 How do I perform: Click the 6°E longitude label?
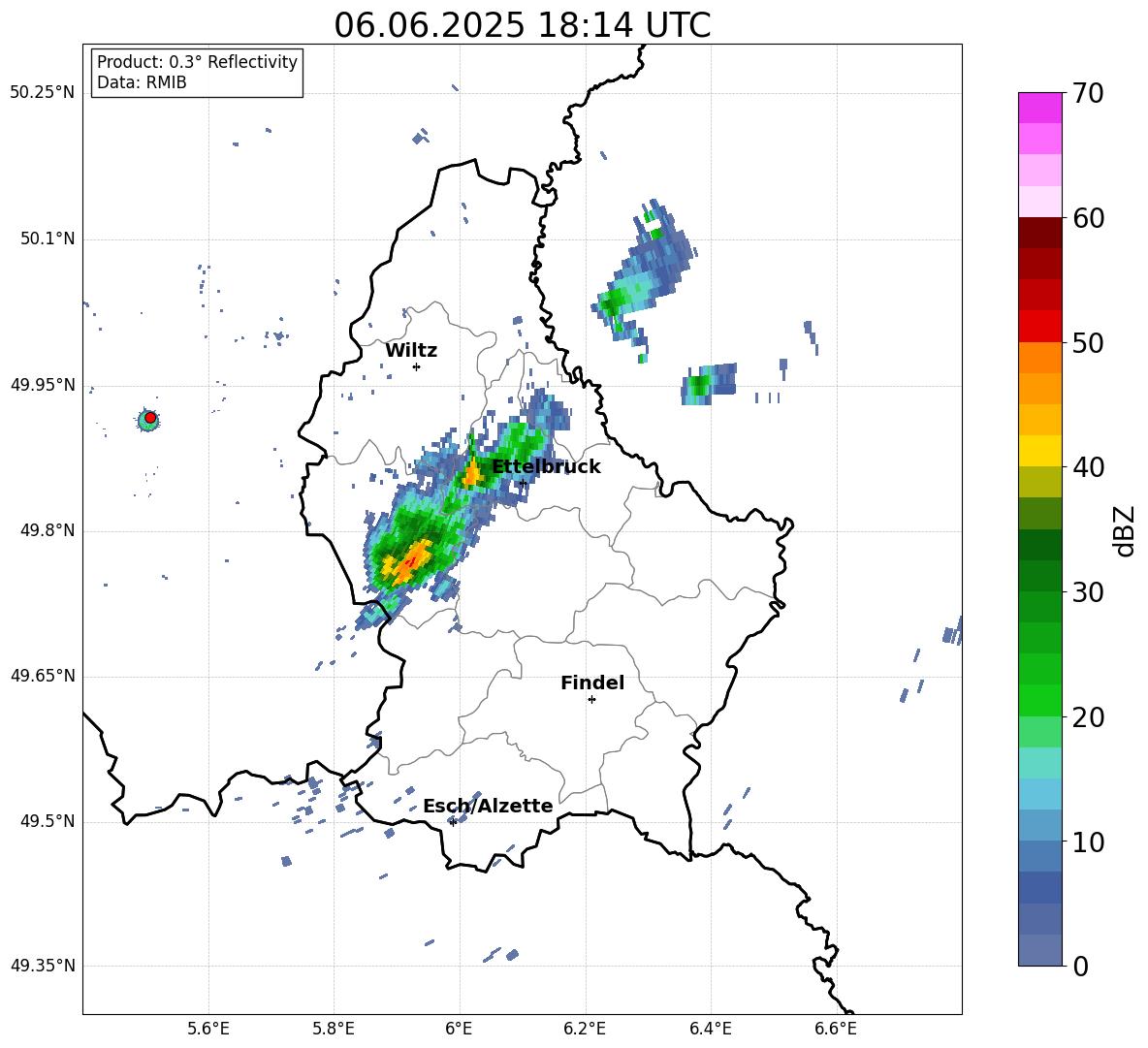459,1029
